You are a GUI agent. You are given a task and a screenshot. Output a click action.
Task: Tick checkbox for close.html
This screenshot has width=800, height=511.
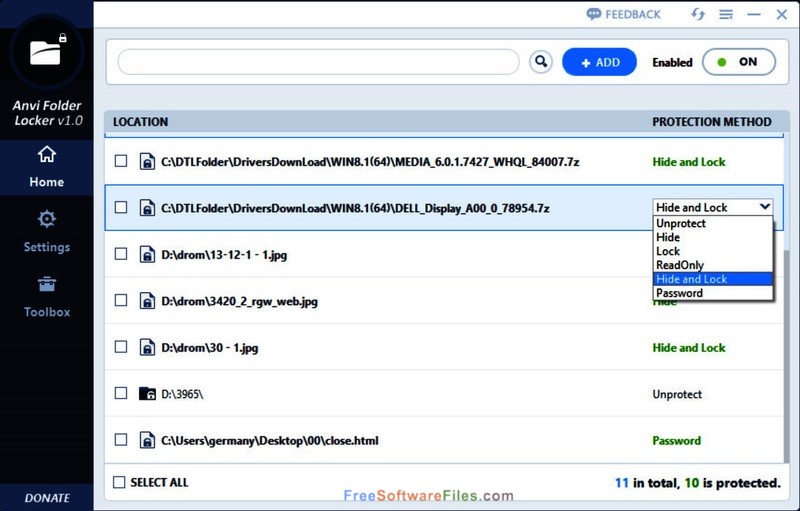(x=121, y=440)
